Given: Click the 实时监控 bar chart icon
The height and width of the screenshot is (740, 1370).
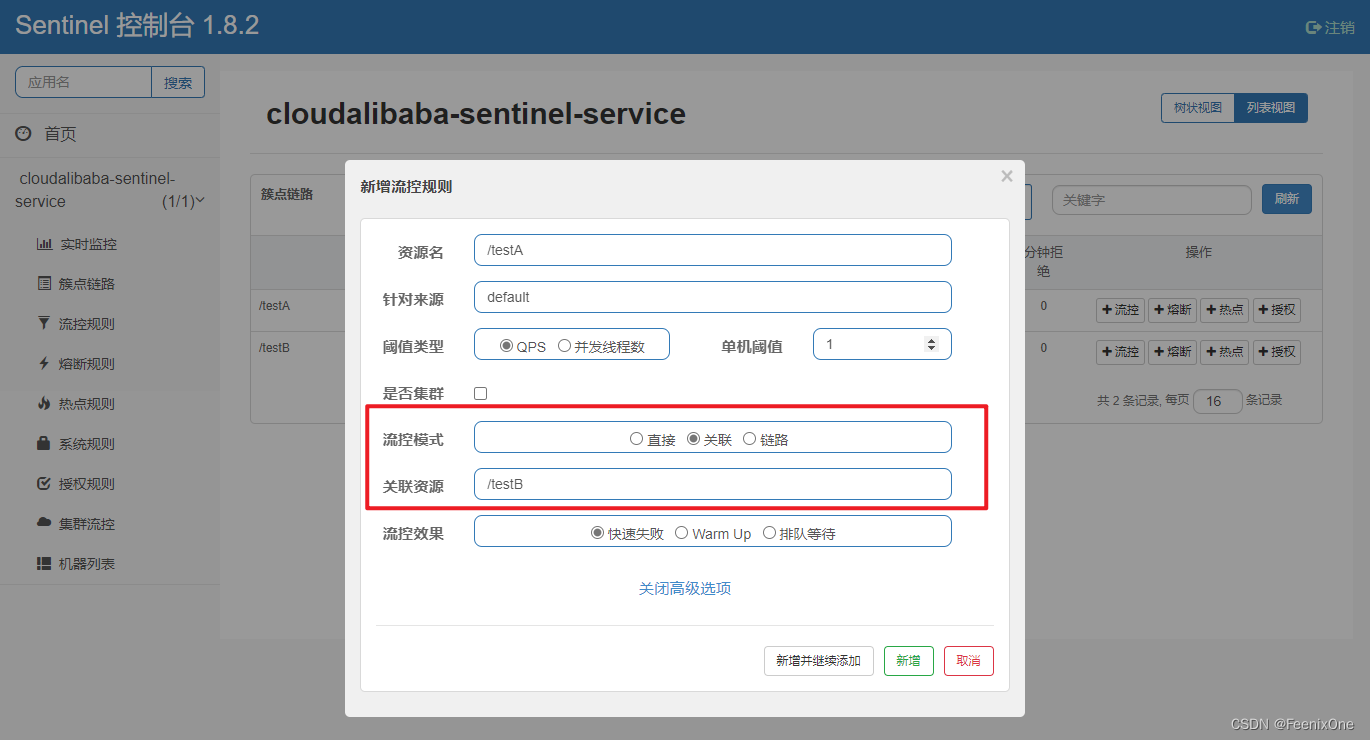Looking at the screenshot, I should [44, 244].
